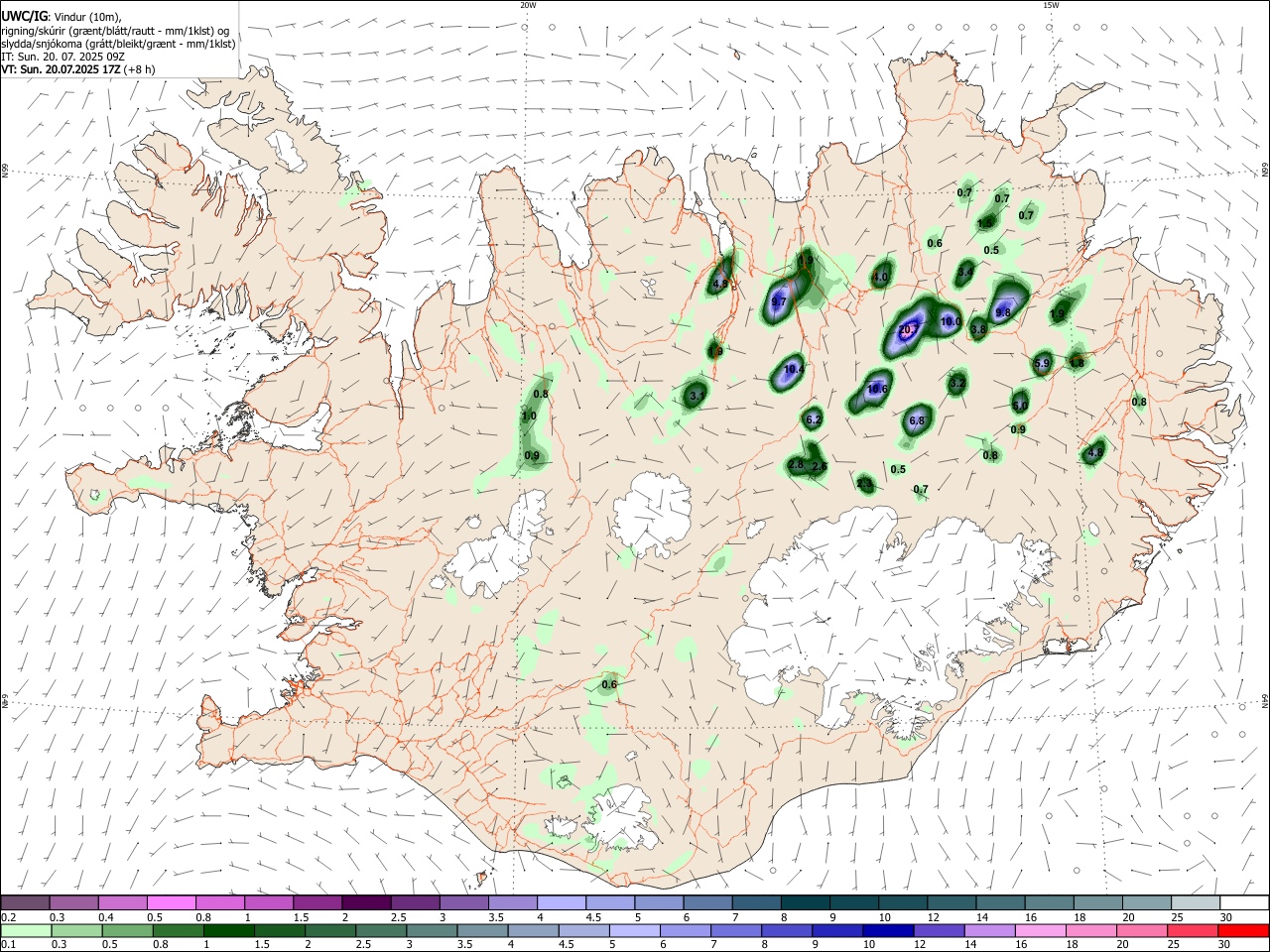Select the 6.8 shower value
This screenshot has width=1270, height=952.
[x=917, y=420]
